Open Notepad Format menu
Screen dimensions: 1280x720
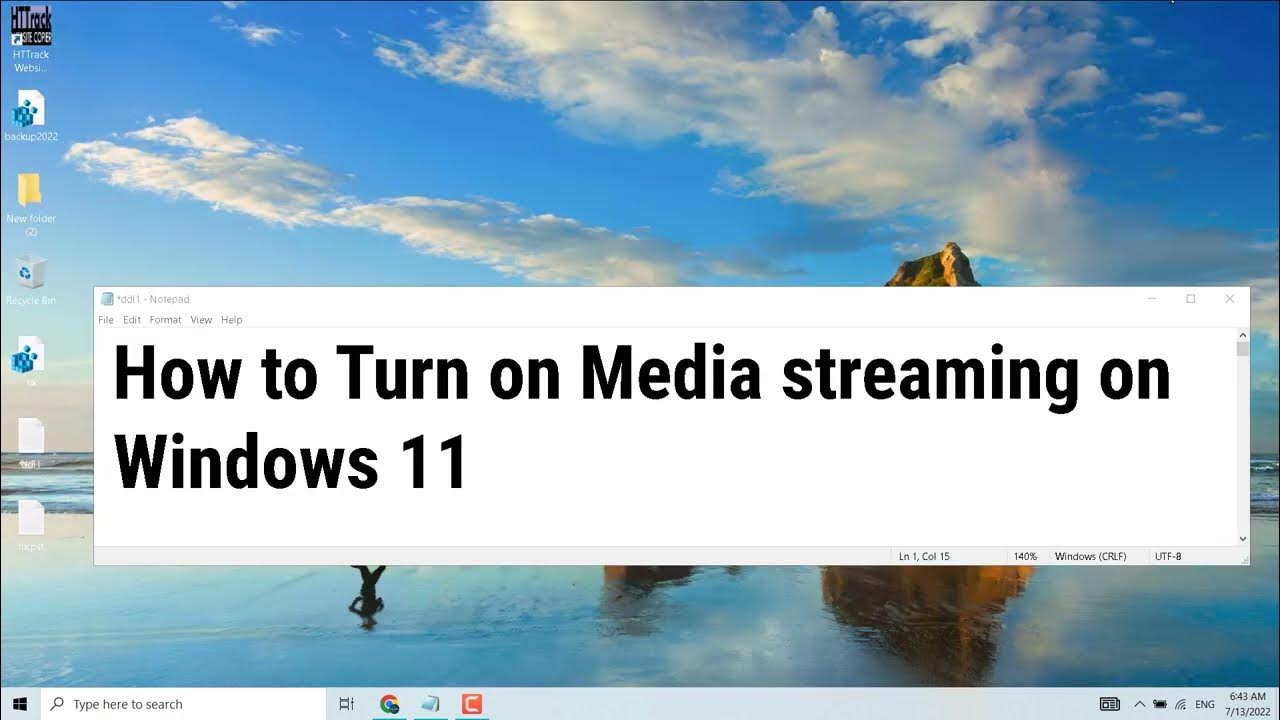(x=165, y=320)
